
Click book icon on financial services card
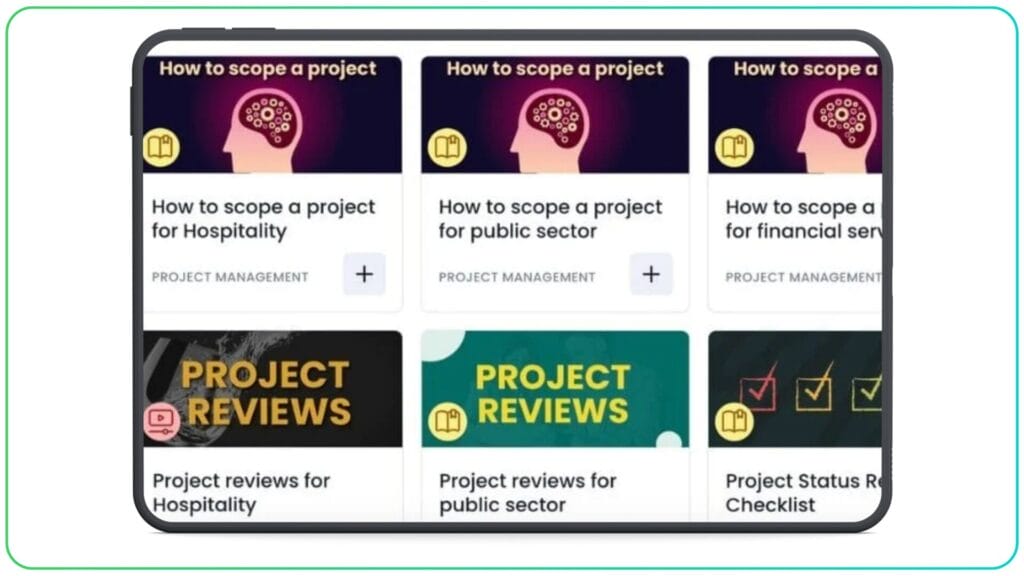pyautogui.click(x=734, y=148)
